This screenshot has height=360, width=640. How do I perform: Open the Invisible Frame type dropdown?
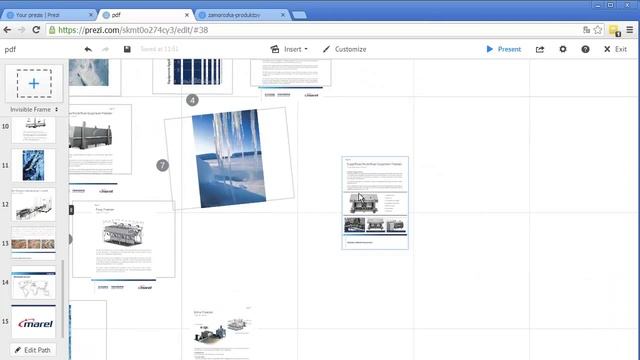click(34, 109)
